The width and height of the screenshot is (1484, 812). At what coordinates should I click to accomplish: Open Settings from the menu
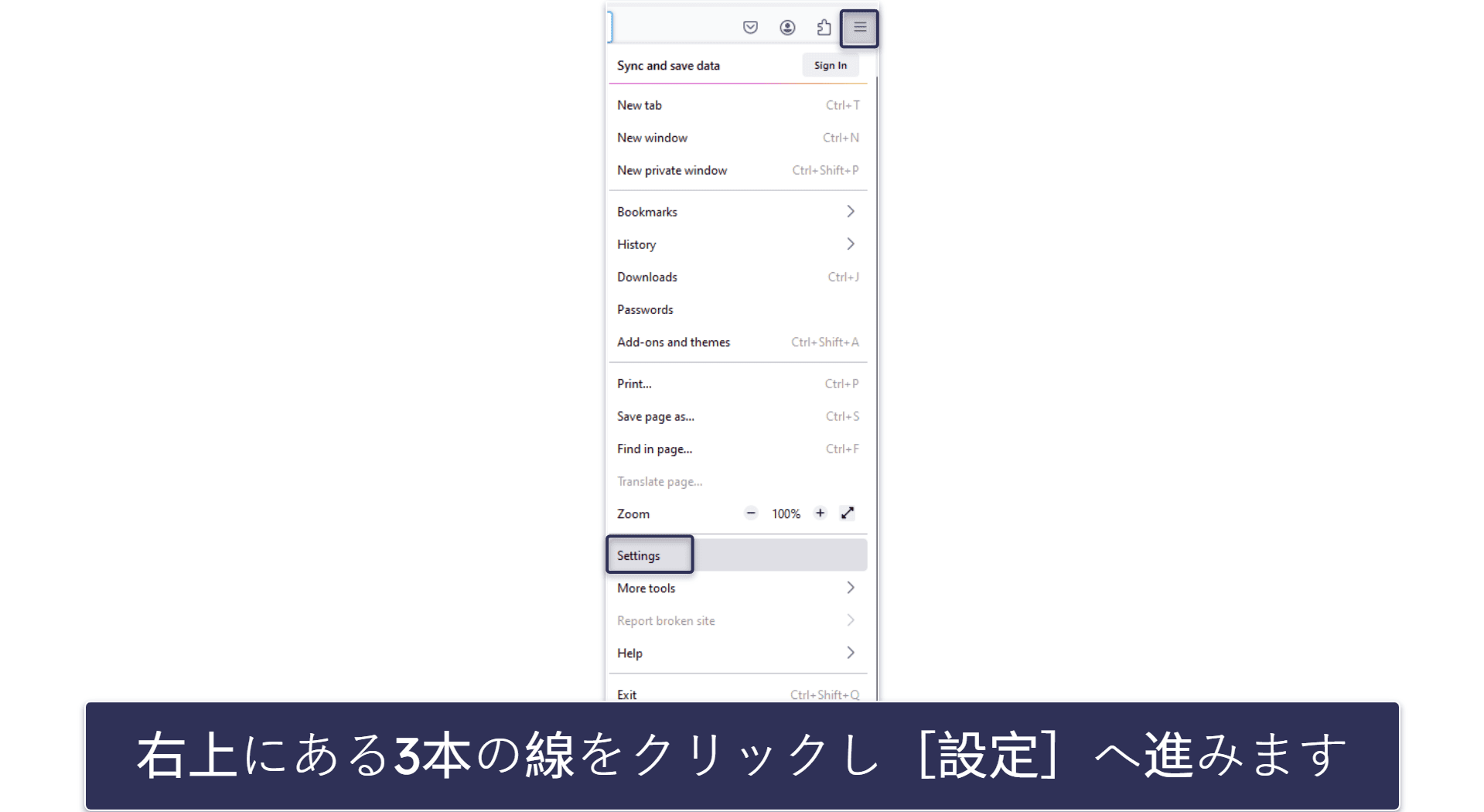(738, 555)
